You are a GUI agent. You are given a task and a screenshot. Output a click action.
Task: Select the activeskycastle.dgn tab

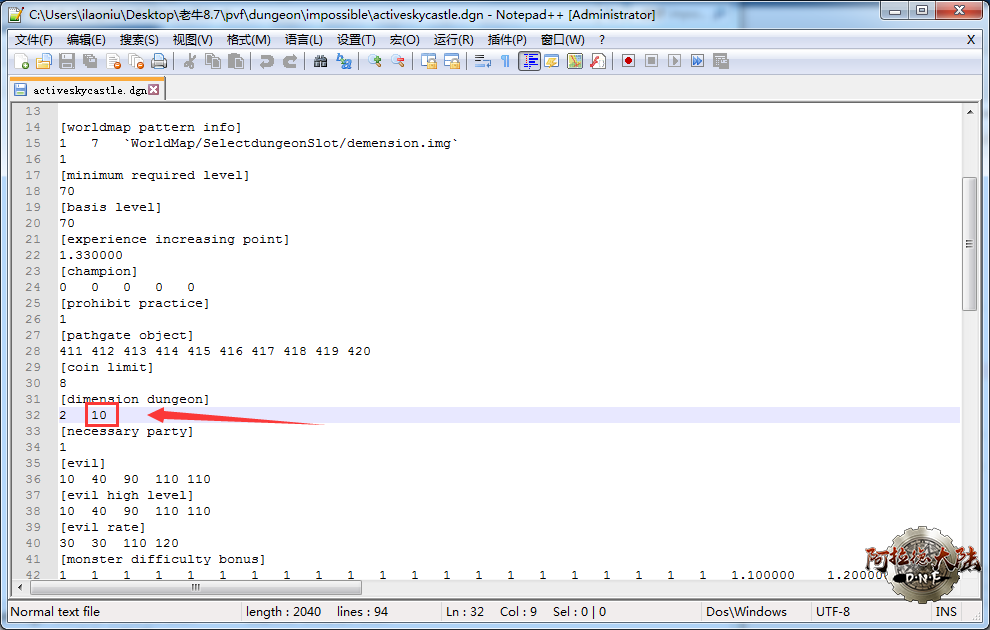coord(86,90)
